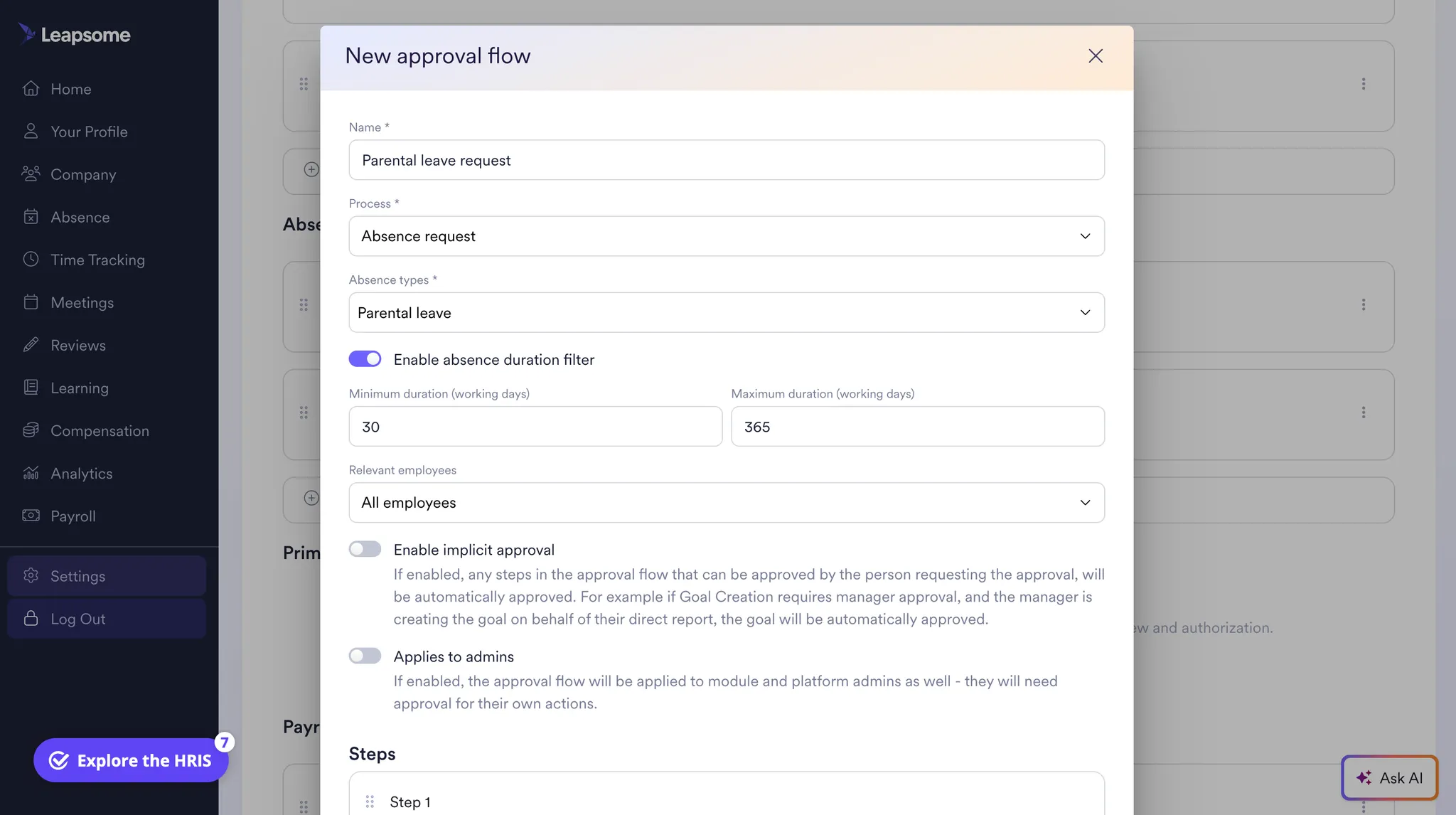Open the Meetings section
The image size is (1456, 815).
82,302
